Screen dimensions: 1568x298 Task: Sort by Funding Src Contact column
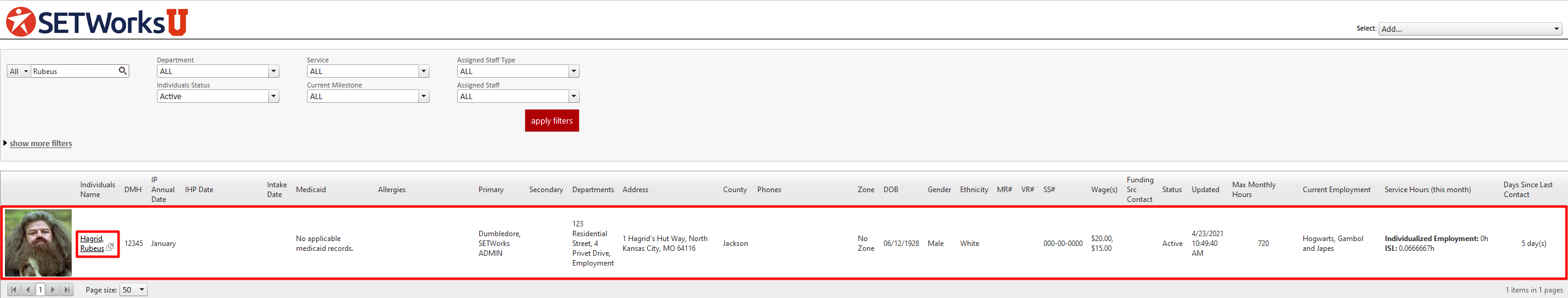coord(1140,190)
